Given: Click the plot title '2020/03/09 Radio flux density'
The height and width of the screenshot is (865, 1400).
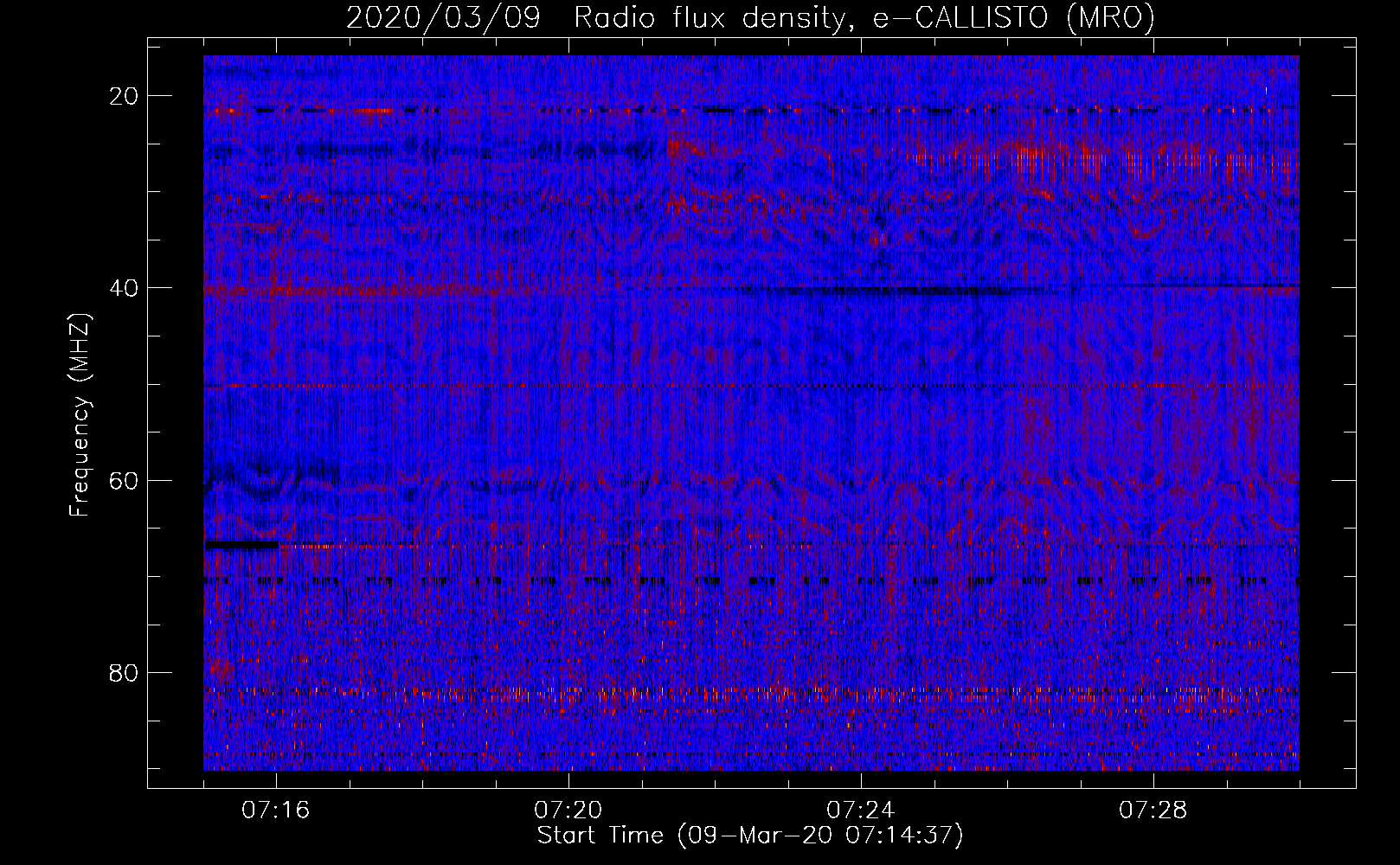Looking at the screenshot, I should [750, 18].
